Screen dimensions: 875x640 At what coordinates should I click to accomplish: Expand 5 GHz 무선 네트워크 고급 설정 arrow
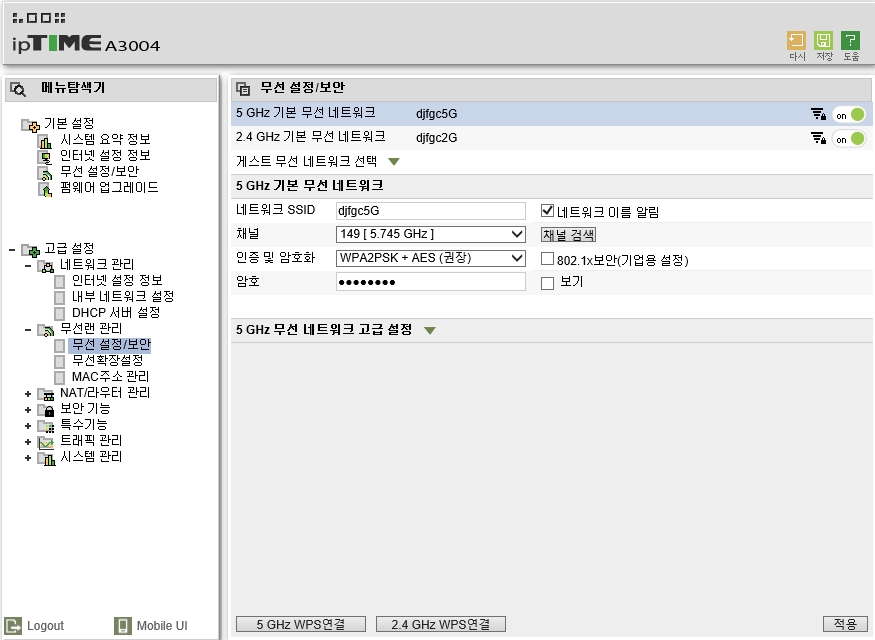pos(430,330)
